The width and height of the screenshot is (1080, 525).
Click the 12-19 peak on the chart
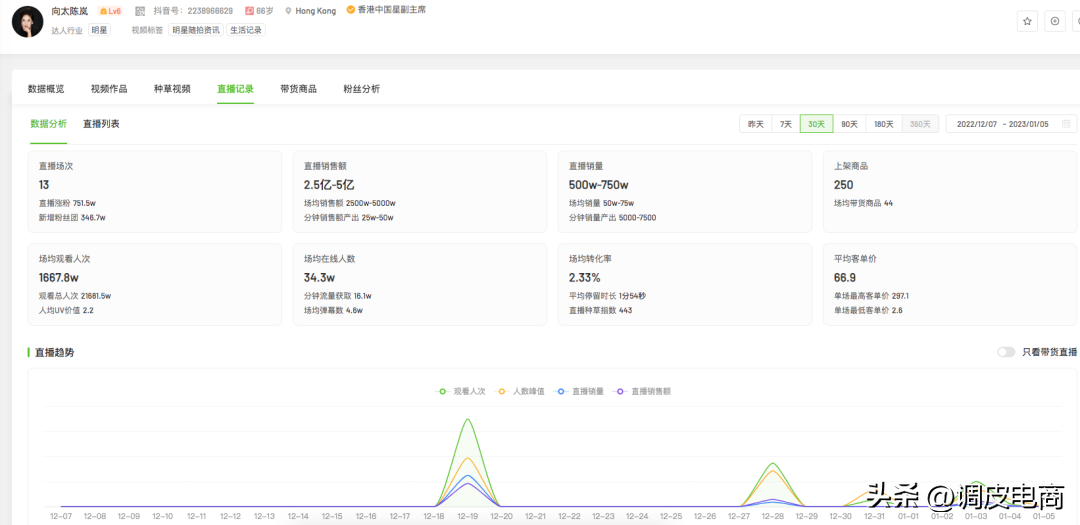(x=468, y=420)
